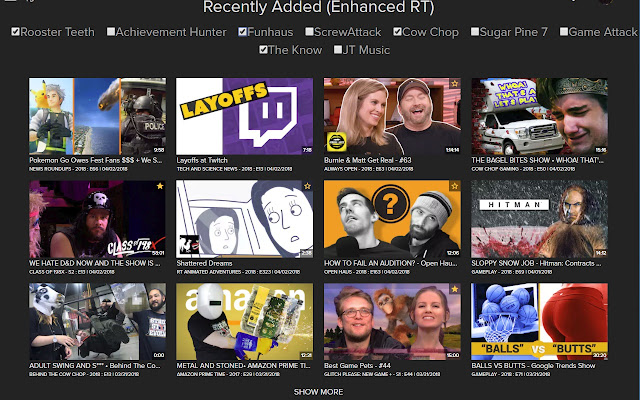
Task: Click the 'OPEN HAUS' episode info line
Action: (x=366, y=272)
